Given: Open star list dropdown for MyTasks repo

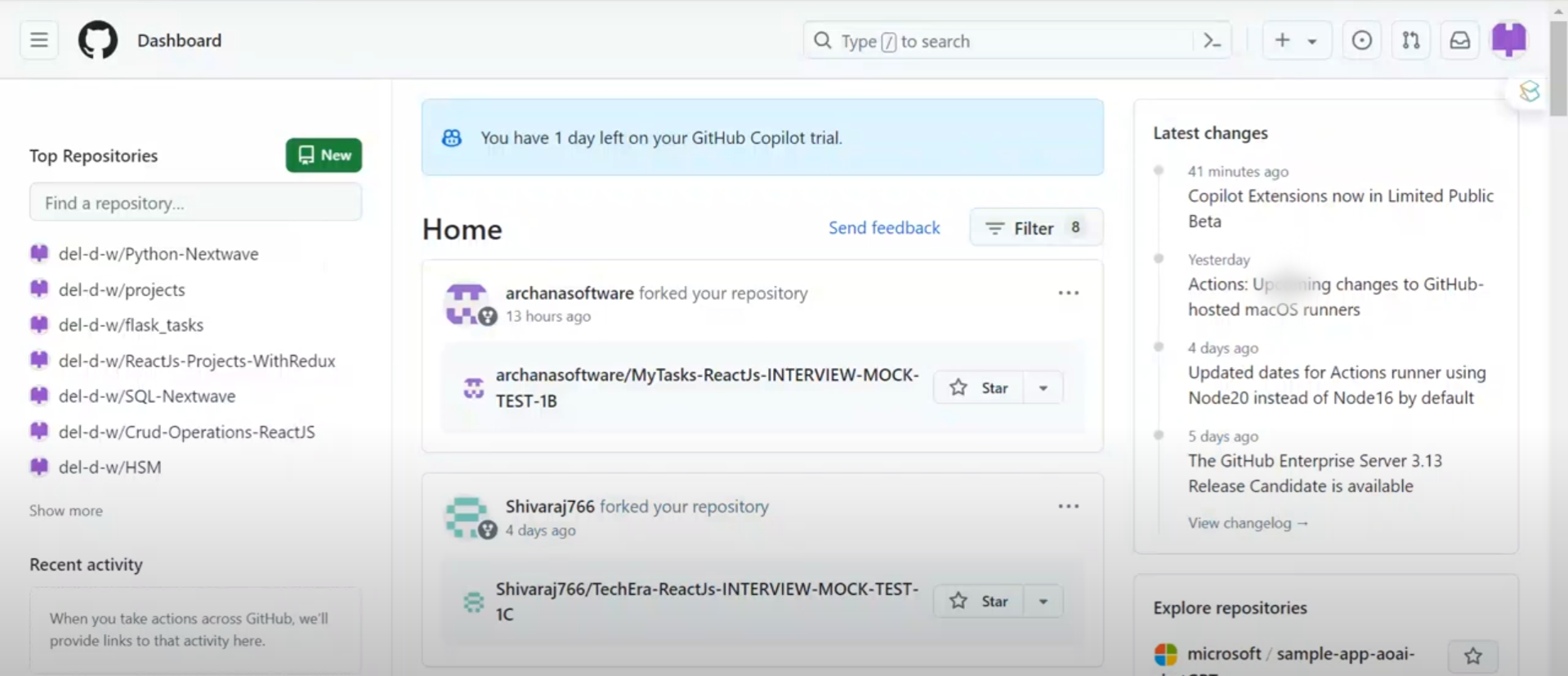Looking at the screenshot, I should coord(1043,387).
